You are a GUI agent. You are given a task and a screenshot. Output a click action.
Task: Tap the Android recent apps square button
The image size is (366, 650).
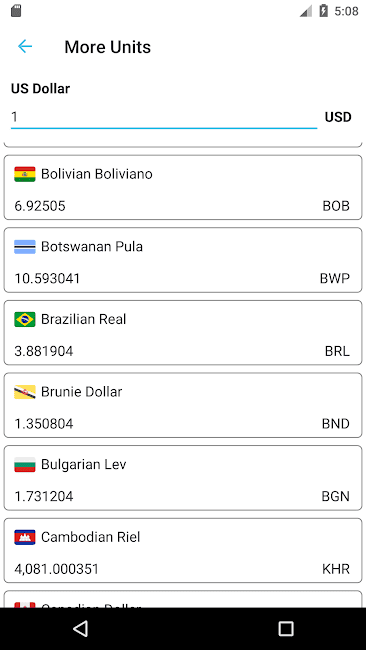point(286,628)
